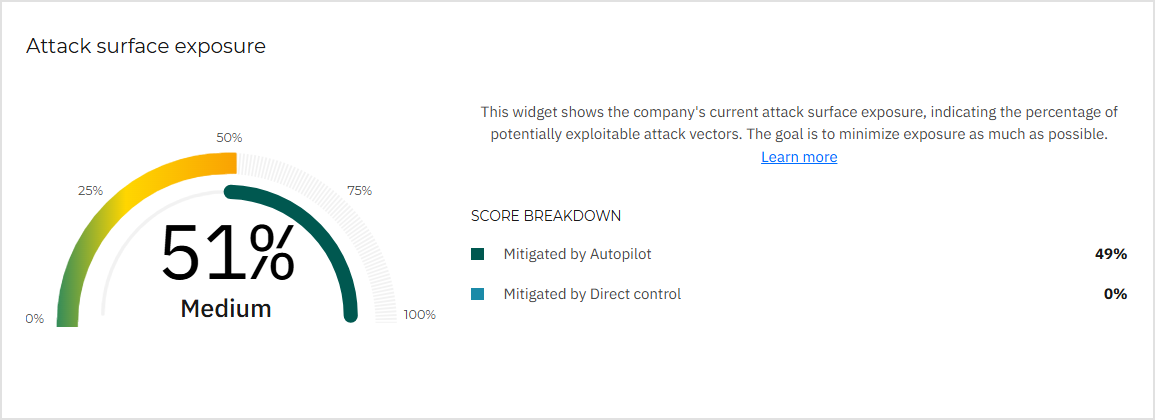This screenshot has height=420, width=1155.
Task: Click the 50% label atop the gauge
Action: [x=229, y=137]
